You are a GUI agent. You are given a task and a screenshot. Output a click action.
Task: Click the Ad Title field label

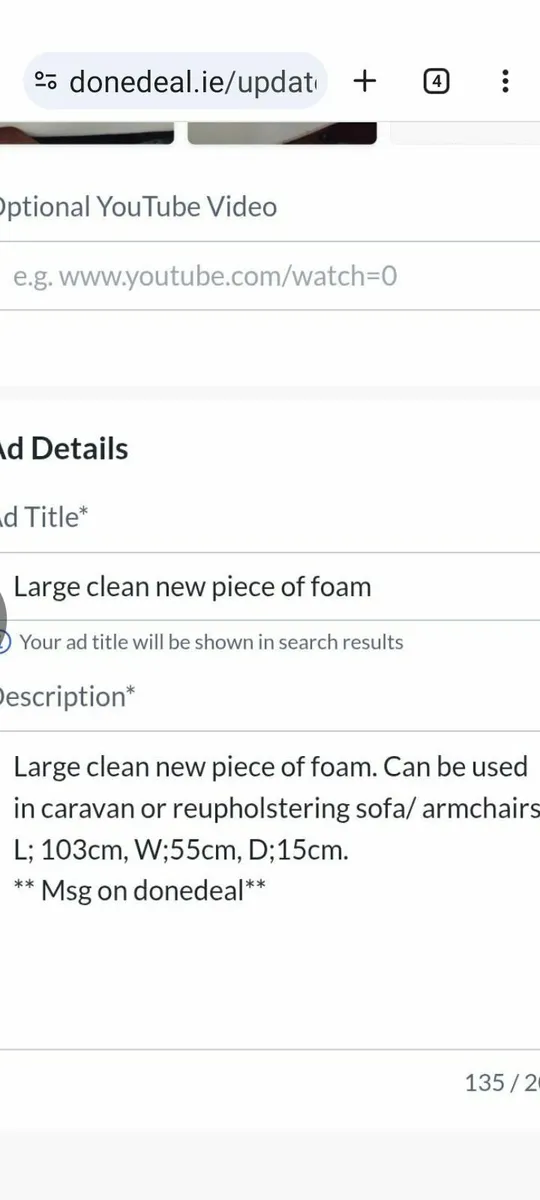(x=44, y=517)
